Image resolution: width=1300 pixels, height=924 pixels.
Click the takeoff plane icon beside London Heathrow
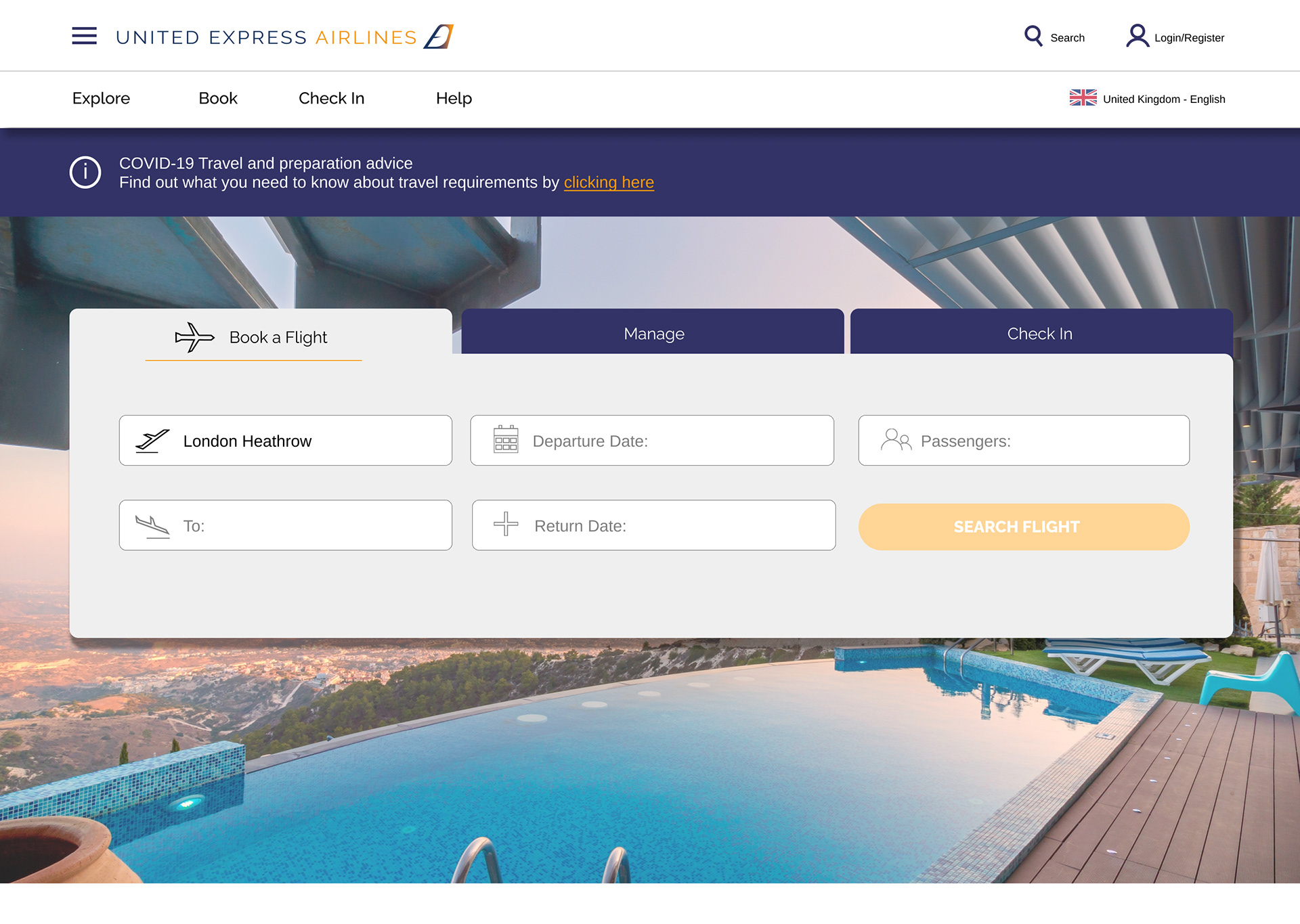(152, 441)
